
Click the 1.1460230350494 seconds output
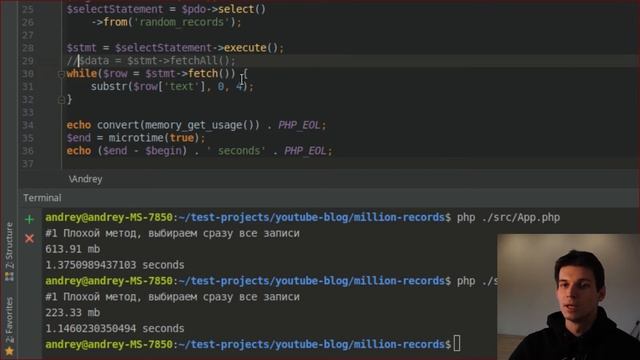pos(115,329)
